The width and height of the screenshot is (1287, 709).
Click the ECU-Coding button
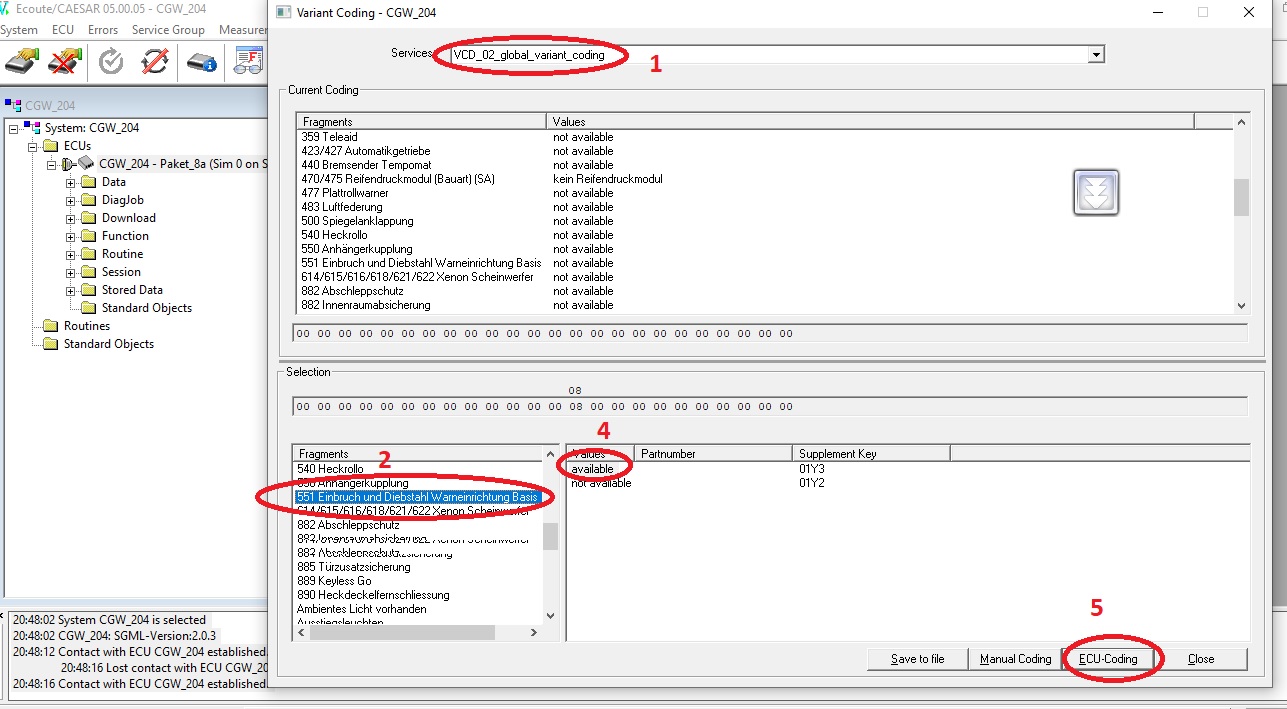(x=1107, y=659)
